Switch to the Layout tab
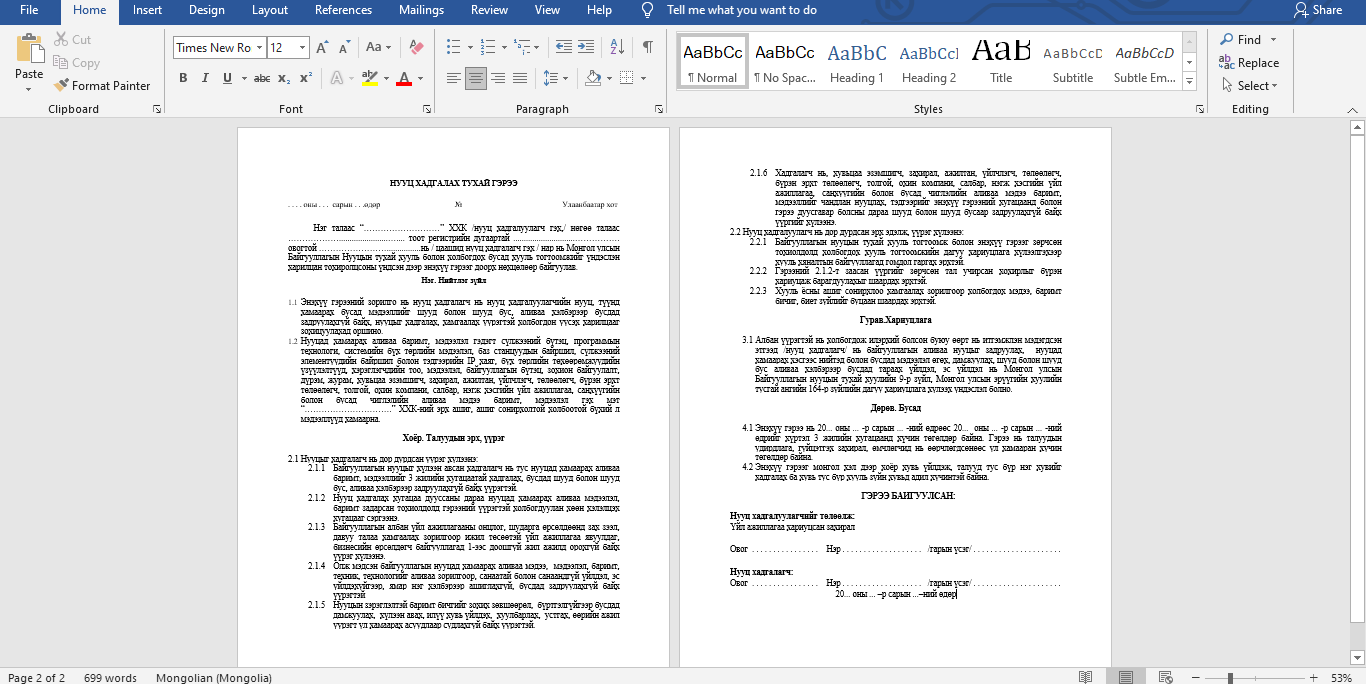Viewport: 1366px width, 684px height. coord(270,10)
